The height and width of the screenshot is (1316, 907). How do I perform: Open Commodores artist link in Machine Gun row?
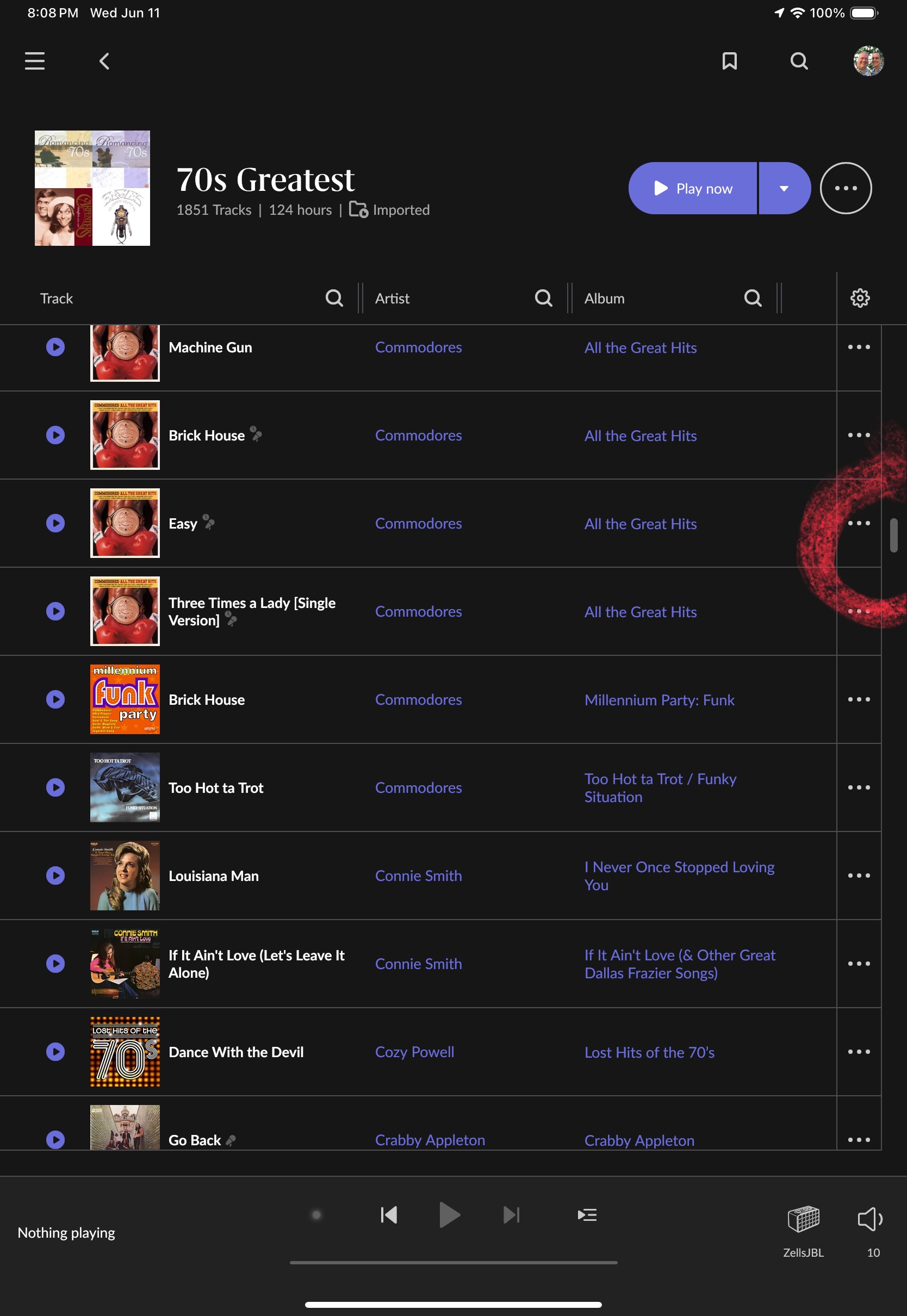[418, 347]
